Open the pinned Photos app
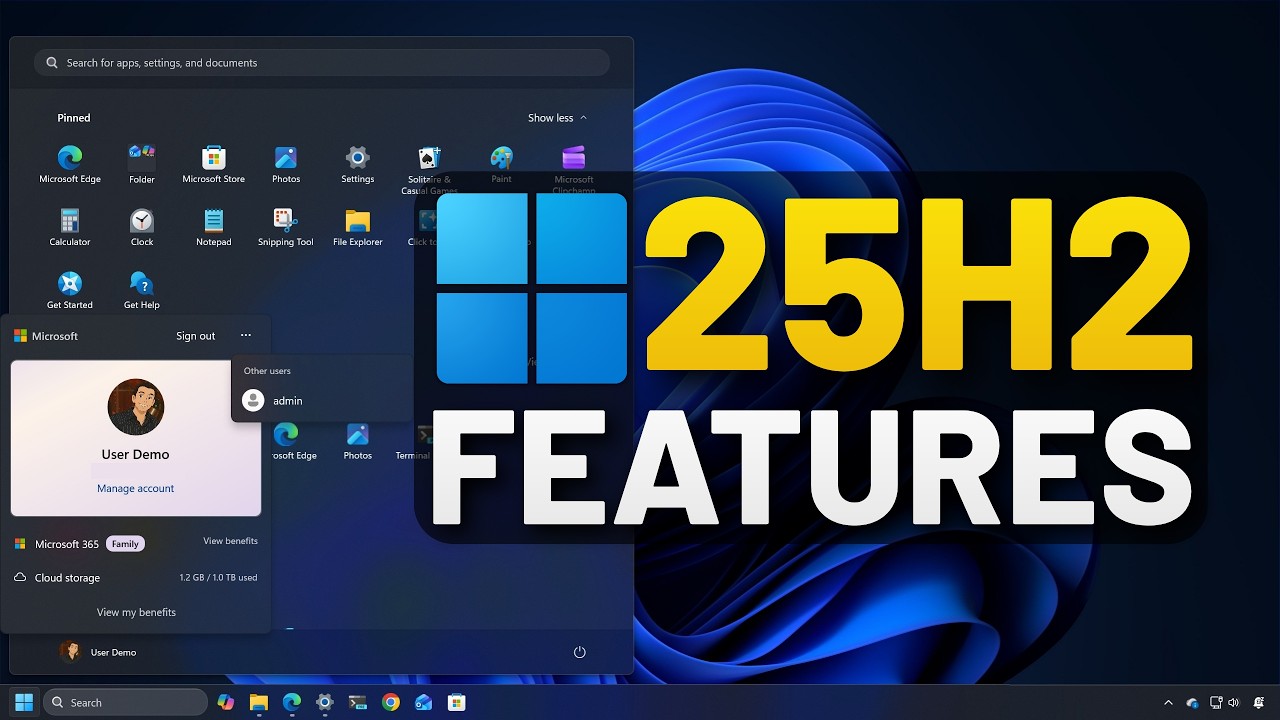The image size is (1280, 720). pos(286,165)
